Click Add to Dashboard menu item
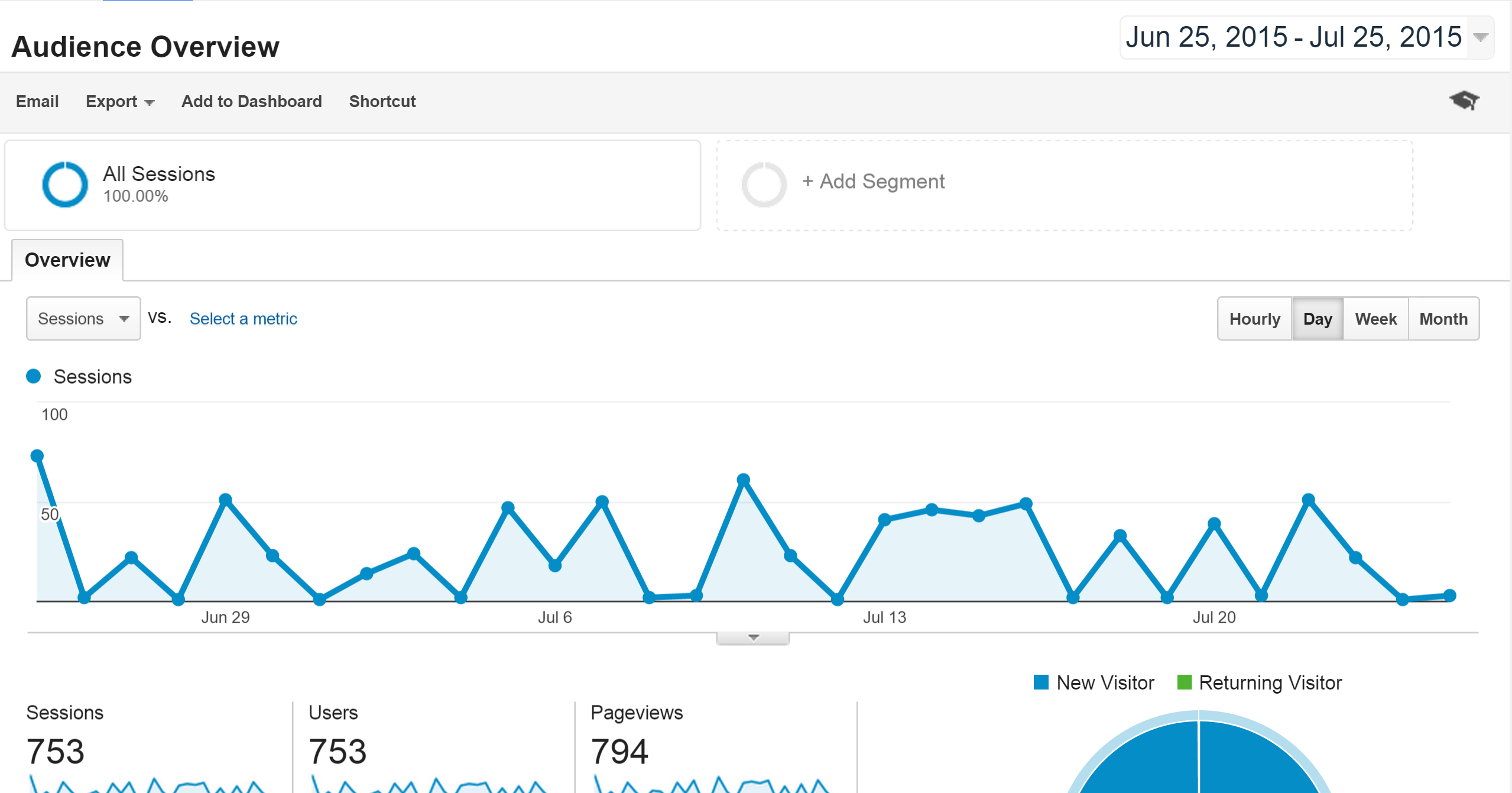This screenshot has width=1512, height=793. pyautogui.click(x=251, y=102)
